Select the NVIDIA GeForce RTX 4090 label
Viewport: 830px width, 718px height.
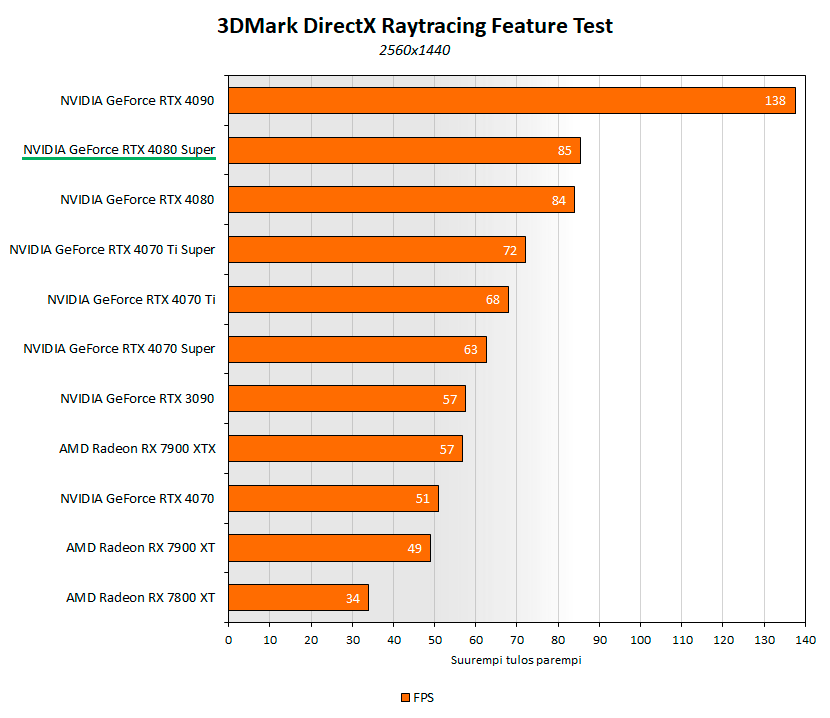click(x=137, y=101)
